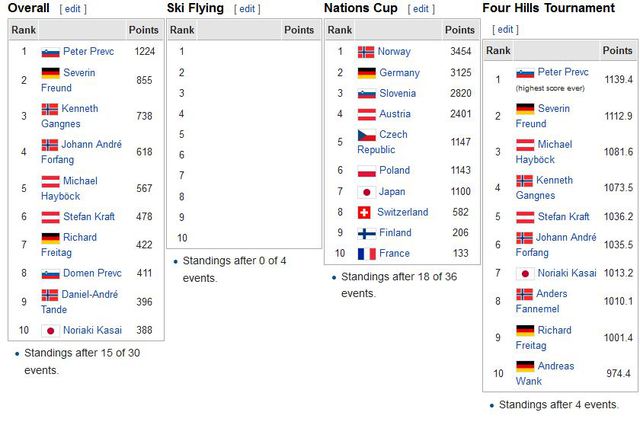Click the Czech Republic flag icon
The height and width of the screenshot is (422, 640).
point(367,135)
